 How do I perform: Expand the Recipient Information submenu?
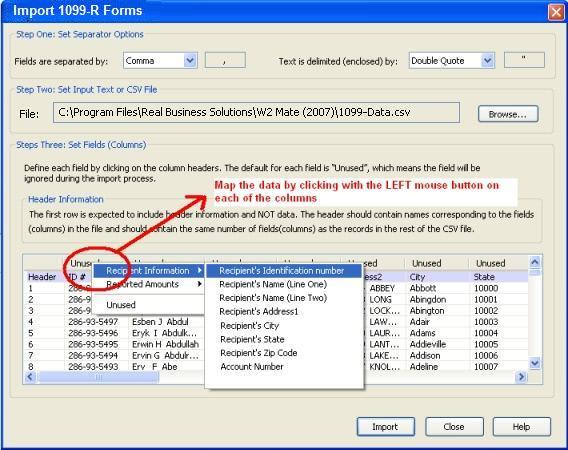pyautogui.click(x=150, y=271)
